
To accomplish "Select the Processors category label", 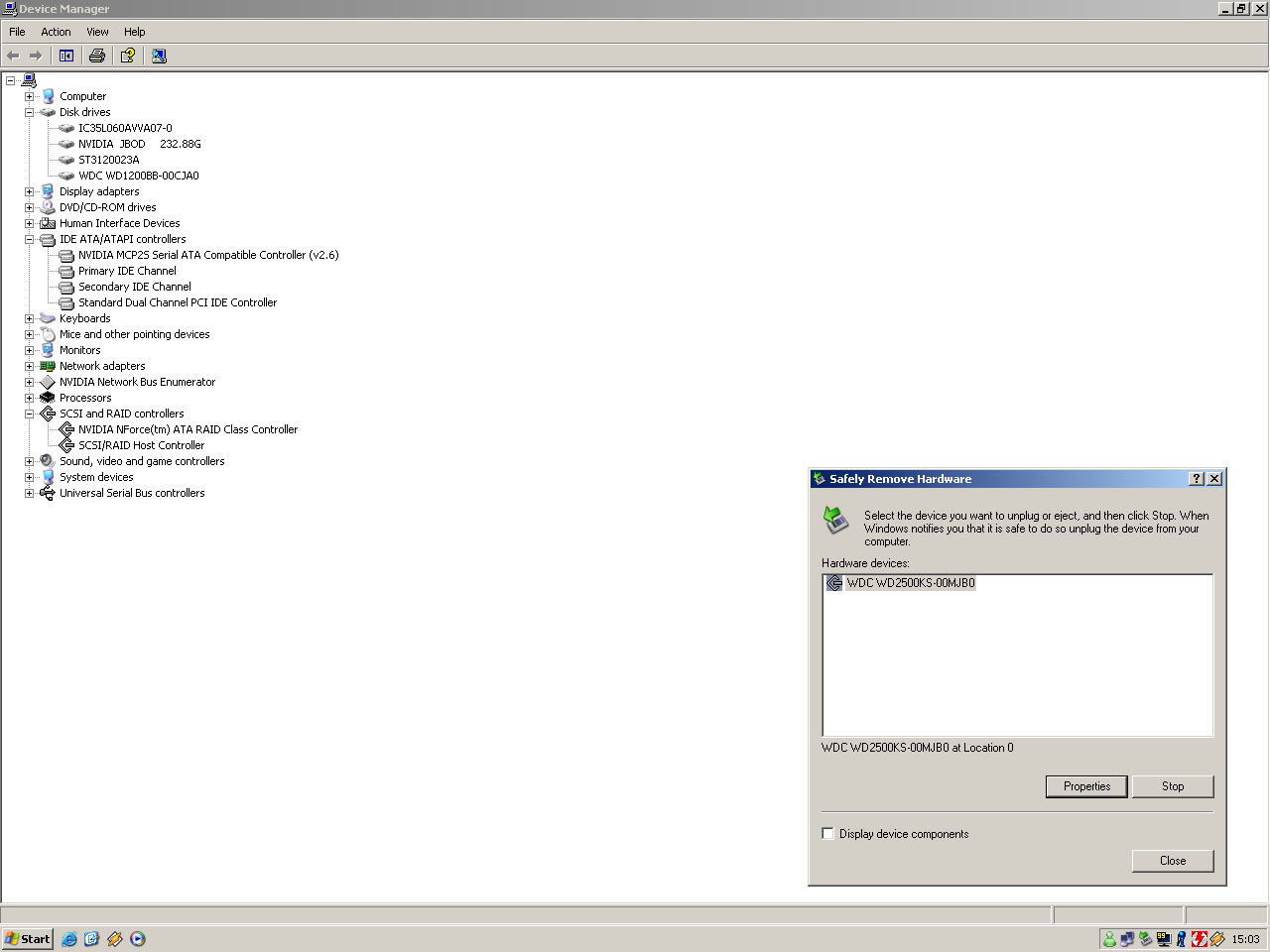I will point(85,398).
